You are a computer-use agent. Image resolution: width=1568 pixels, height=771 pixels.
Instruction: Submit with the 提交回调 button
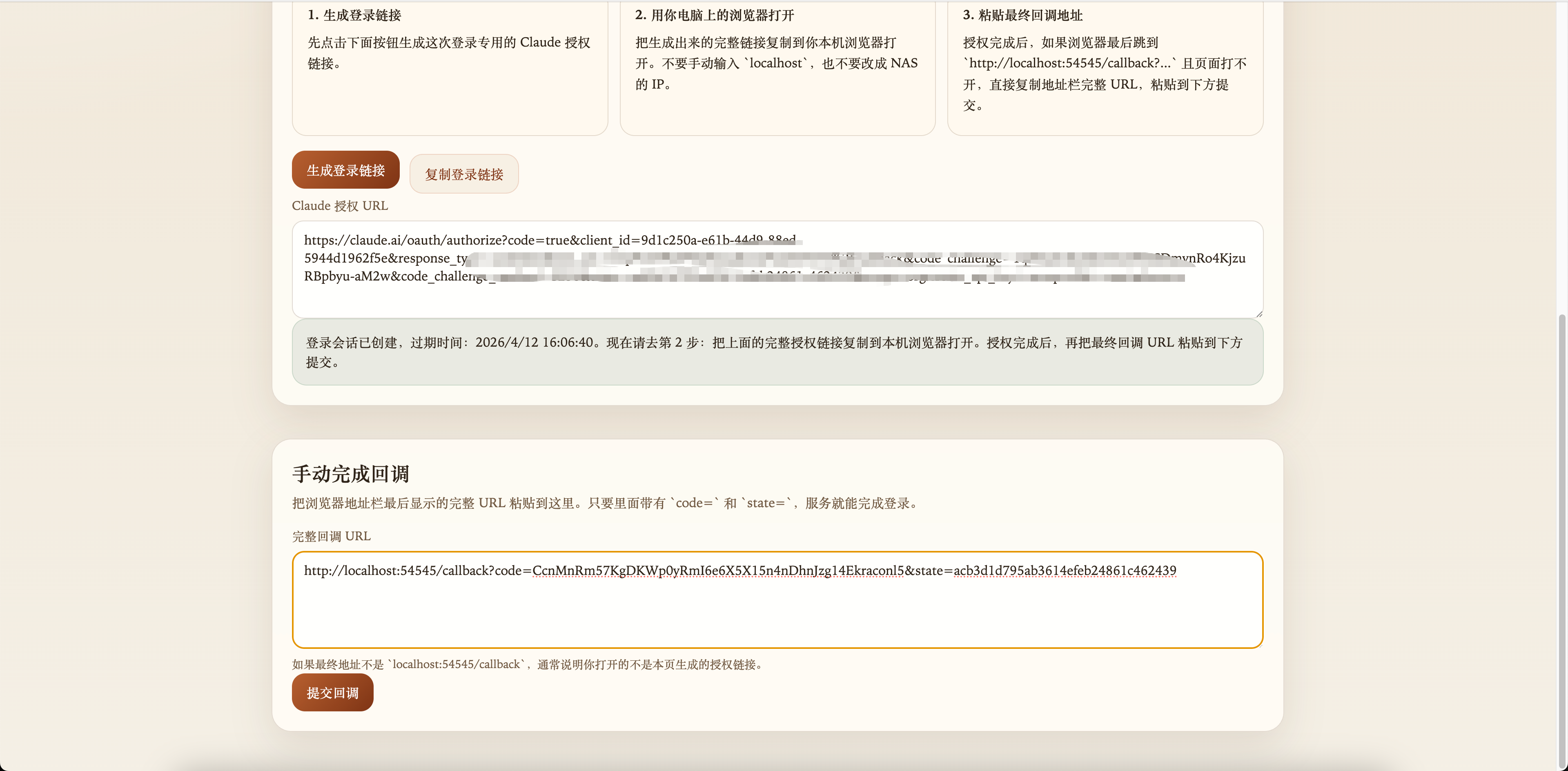[332, 693]
